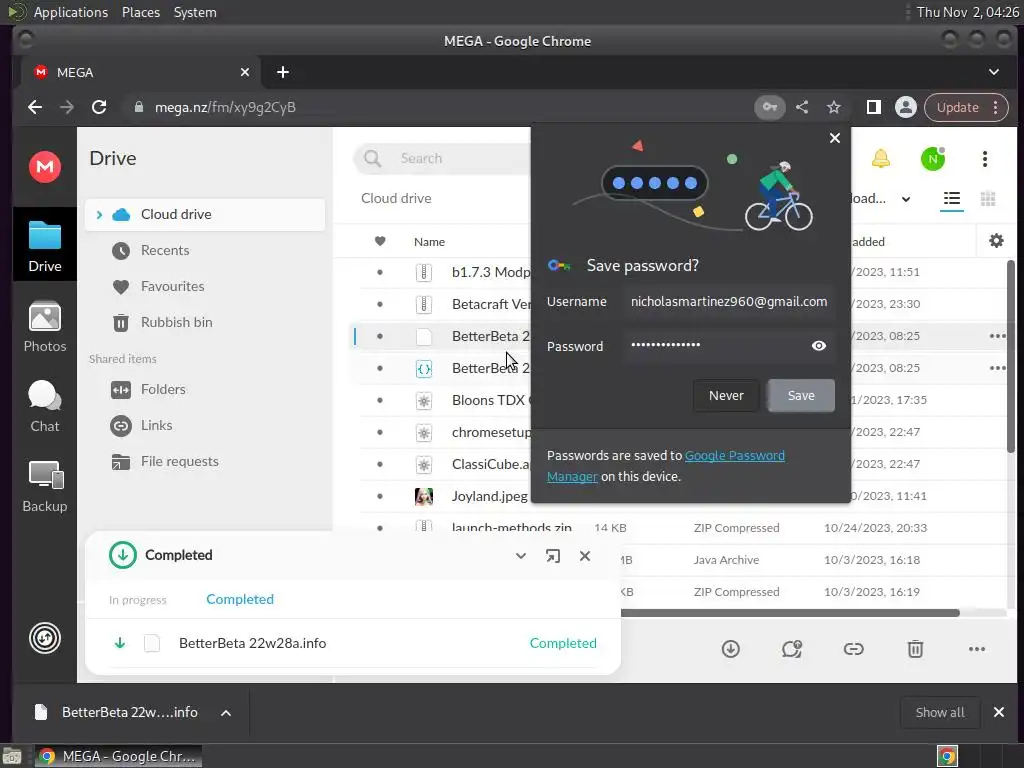Click the download toolbar icon
Image resolution: width=1024 pixels, height=768 pixels.
point(730,648)
